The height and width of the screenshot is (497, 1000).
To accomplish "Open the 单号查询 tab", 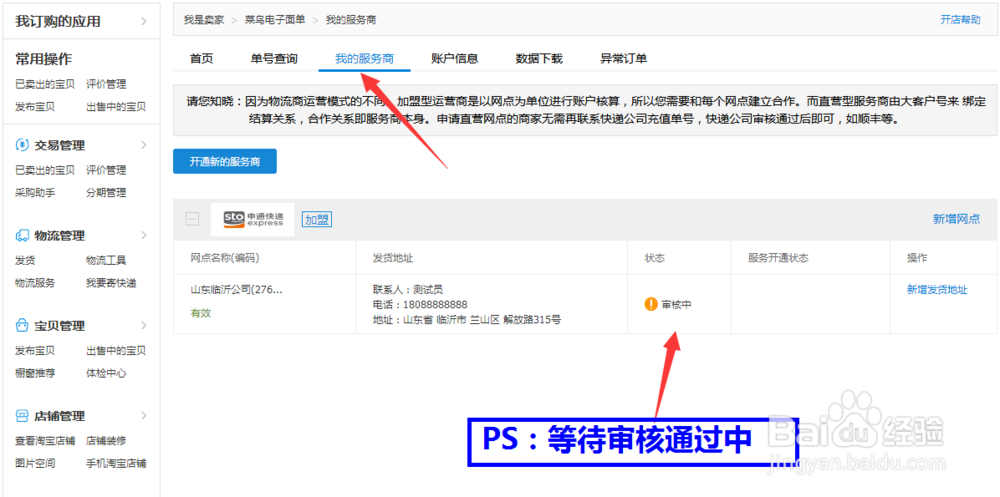I will [x=274, y=59].
